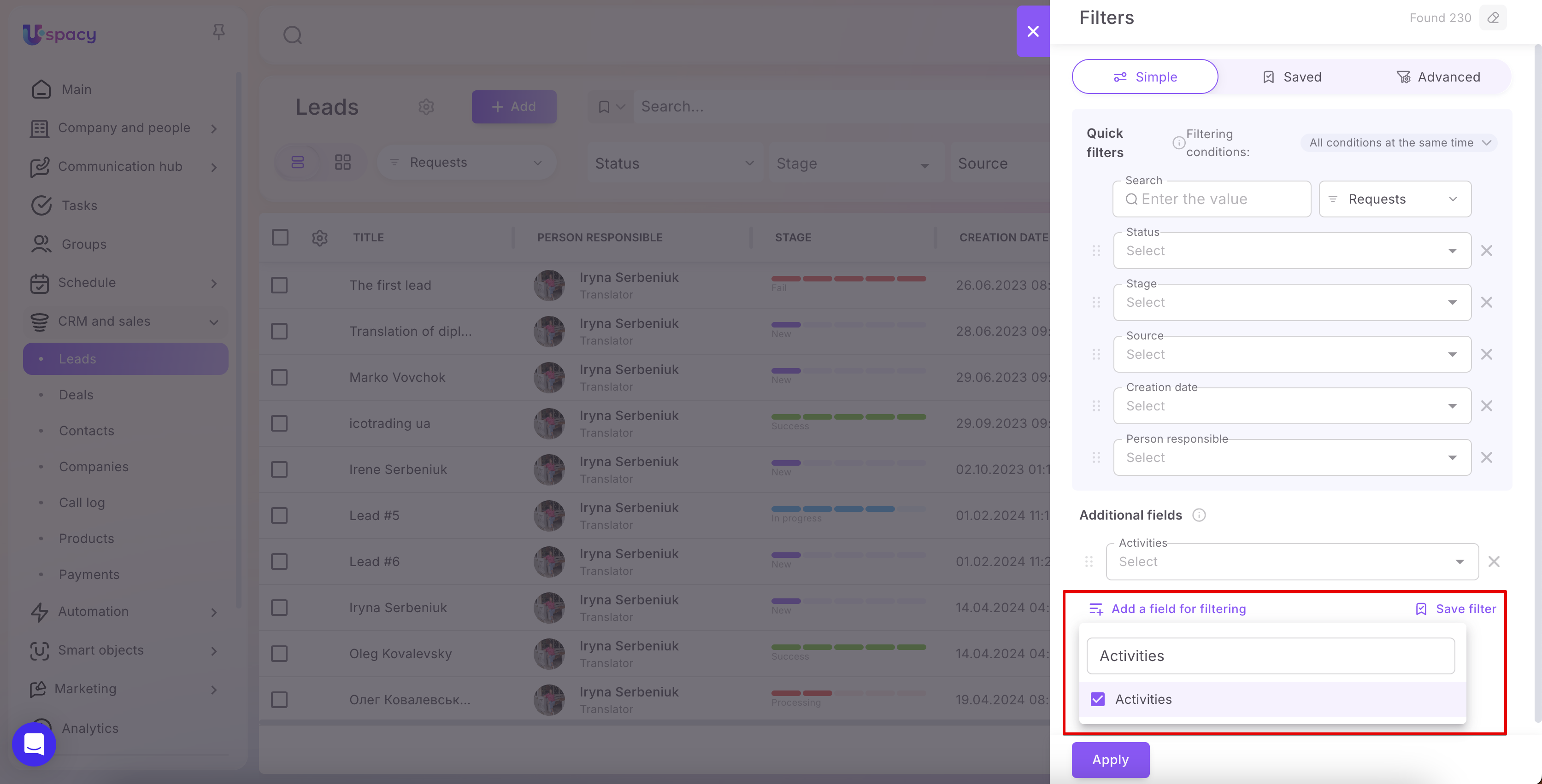Screen dimensions: 1542x784
Task: Click the Apply filters button
Action: 1110,760
